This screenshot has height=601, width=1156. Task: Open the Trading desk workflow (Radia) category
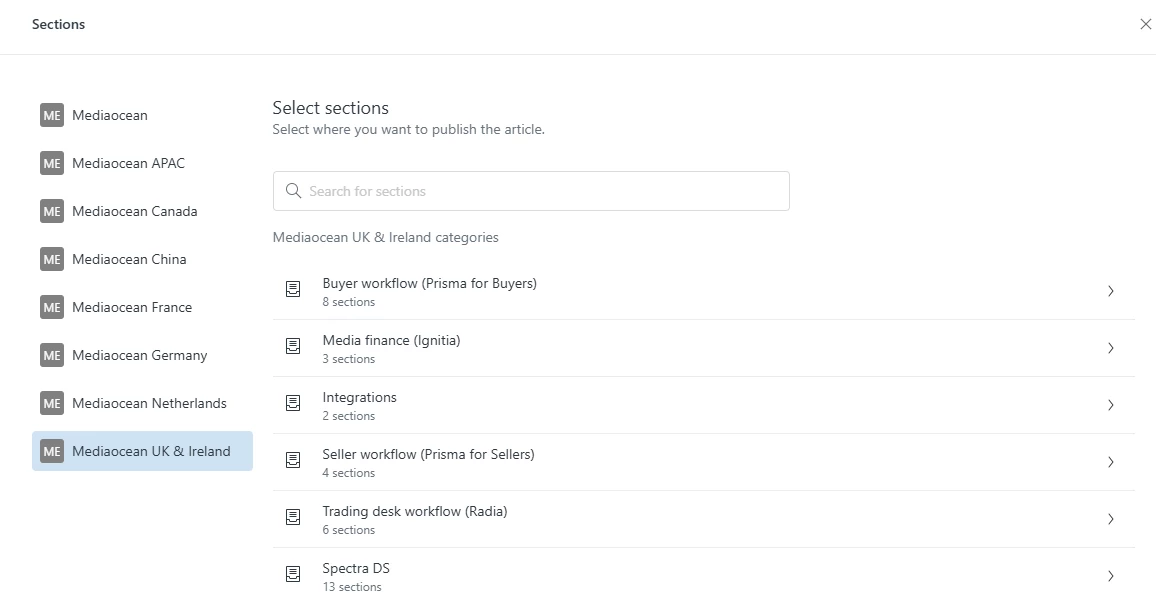tap(414, 512)
